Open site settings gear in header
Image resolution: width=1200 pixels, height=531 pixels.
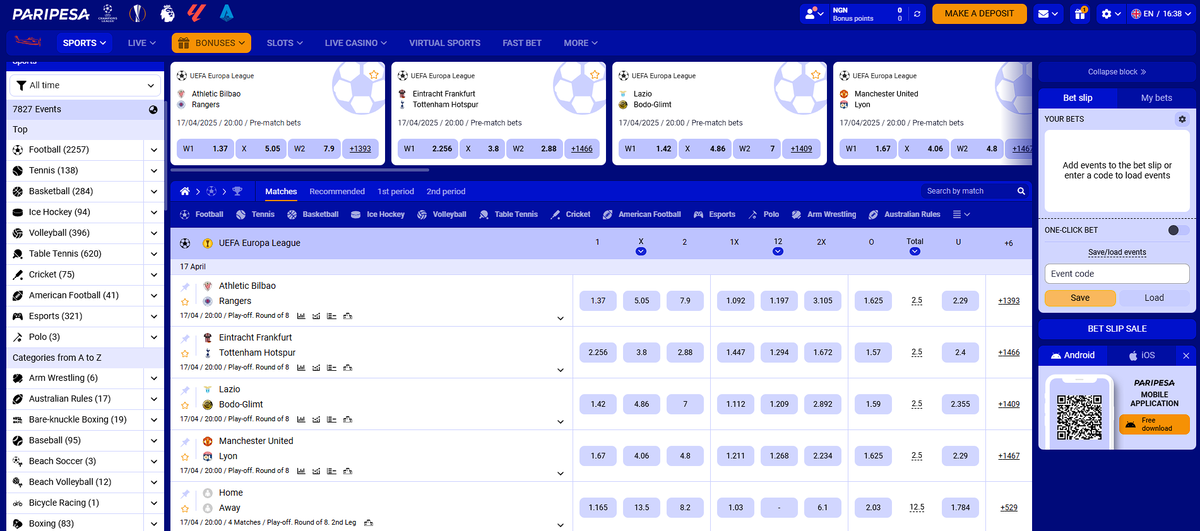[x=1110, y=14]
